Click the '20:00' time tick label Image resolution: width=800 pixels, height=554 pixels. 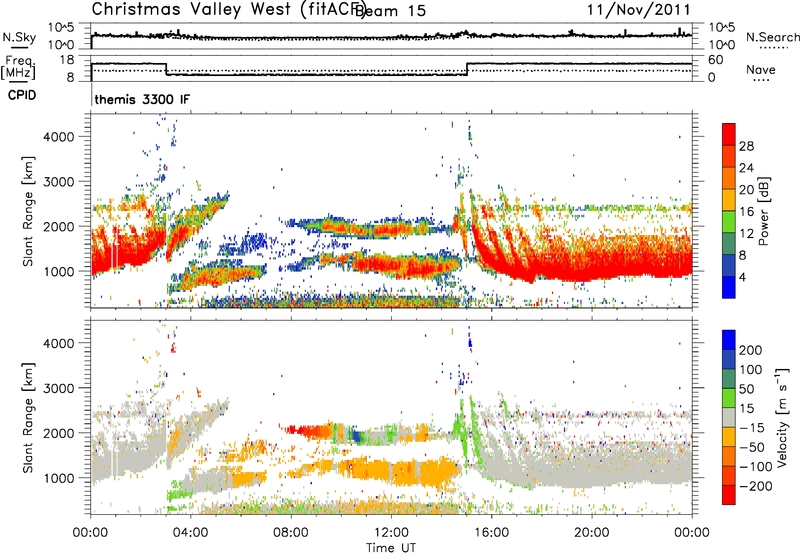591,533
